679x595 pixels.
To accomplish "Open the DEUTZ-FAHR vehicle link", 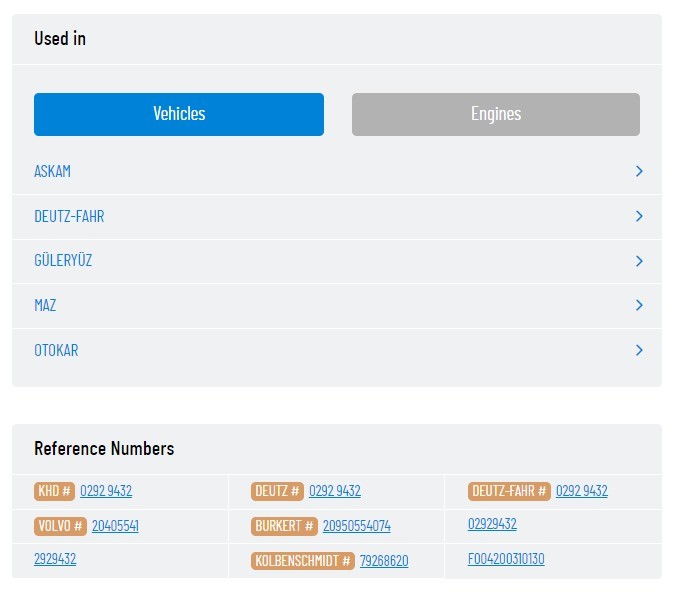I will (x=69, y=216).
